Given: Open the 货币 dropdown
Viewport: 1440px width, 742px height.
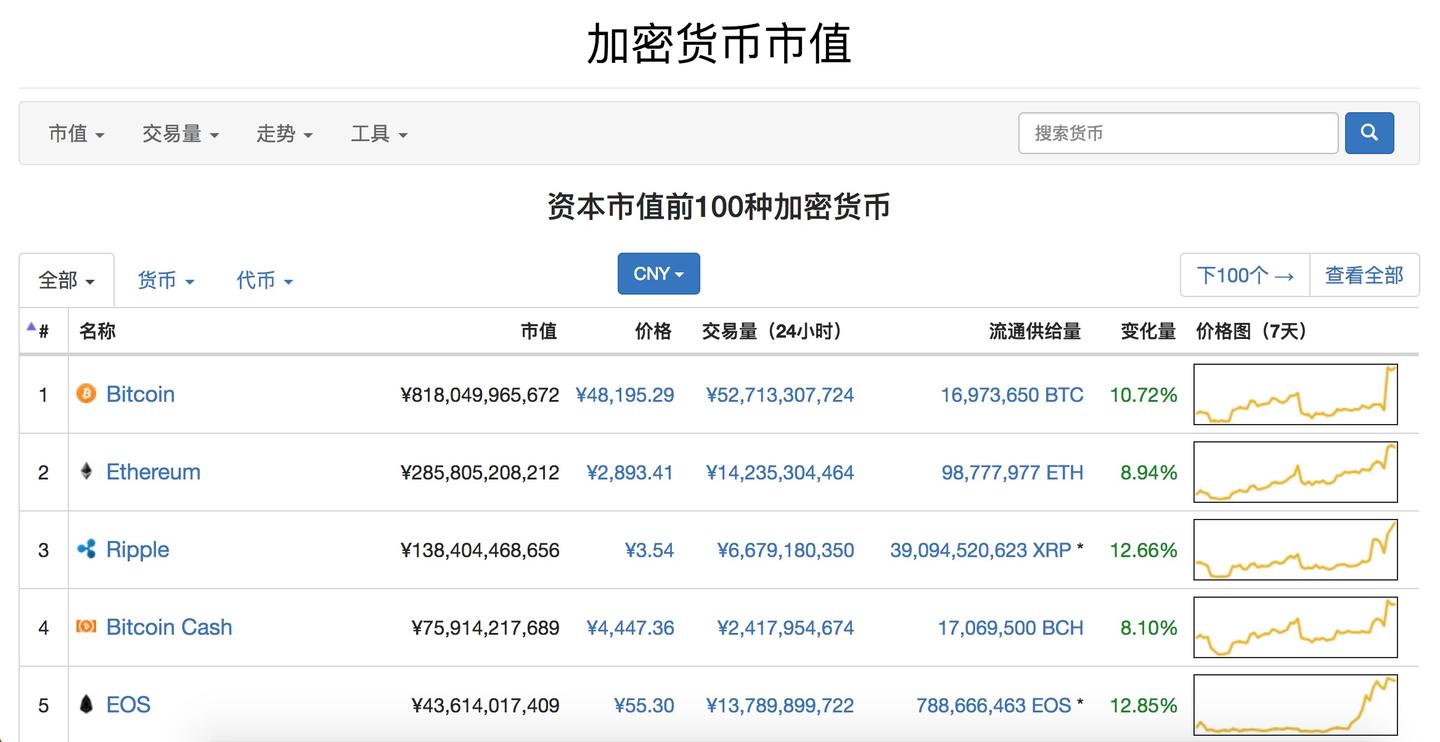Looking at the screenshot, I should click(165, 280).
